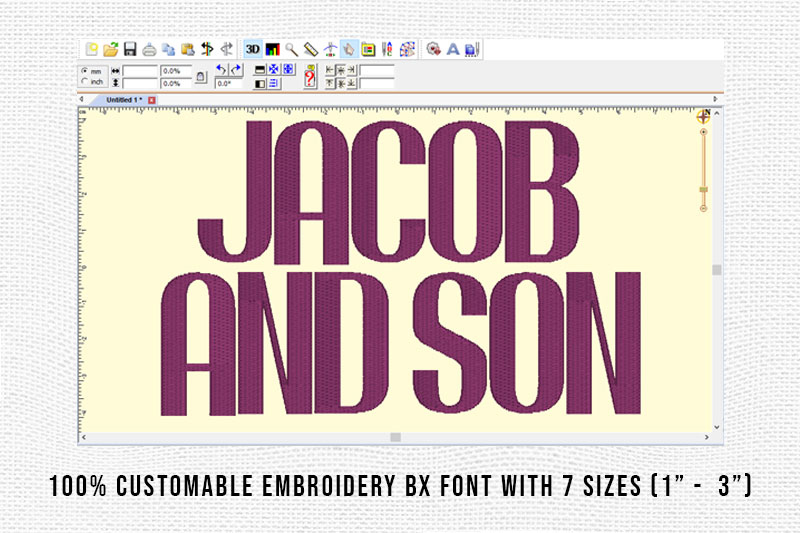Open the gear settings tool icon
This screenshot has width=800, height=533.
point(433,49)
